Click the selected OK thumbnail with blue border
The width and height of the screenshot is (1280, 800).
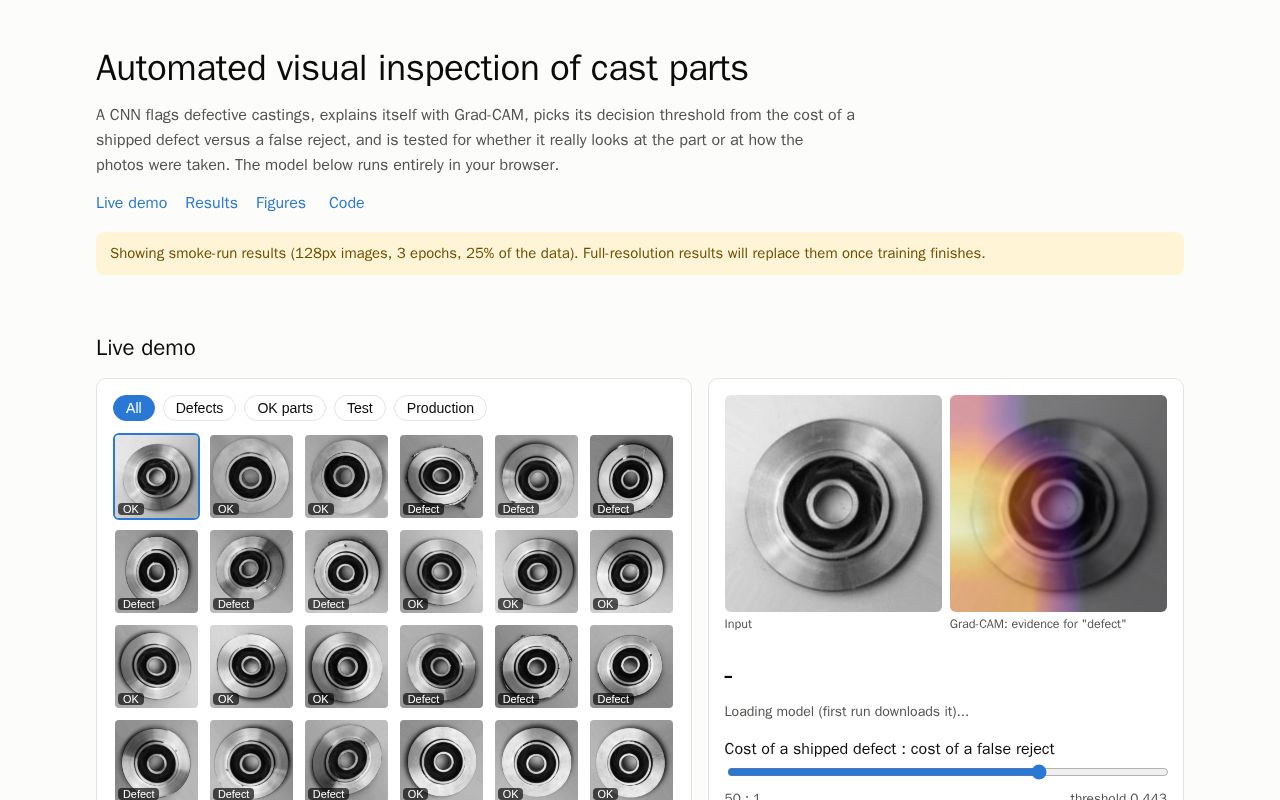156,476
